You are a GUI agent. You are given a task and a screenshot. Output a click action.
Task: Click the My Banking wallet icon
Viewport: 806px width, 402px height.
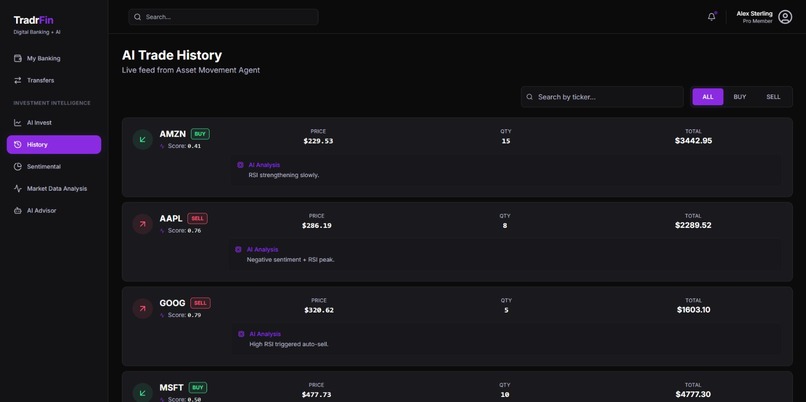click(17, 59)
